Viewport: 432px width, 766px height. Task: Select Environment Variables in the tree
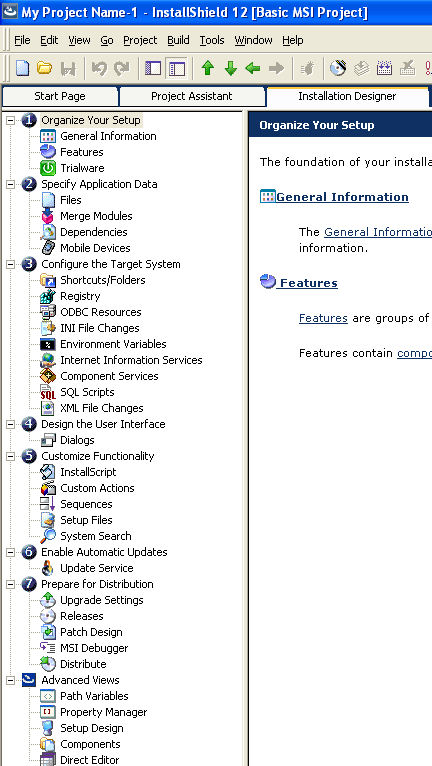coord(113,344)
